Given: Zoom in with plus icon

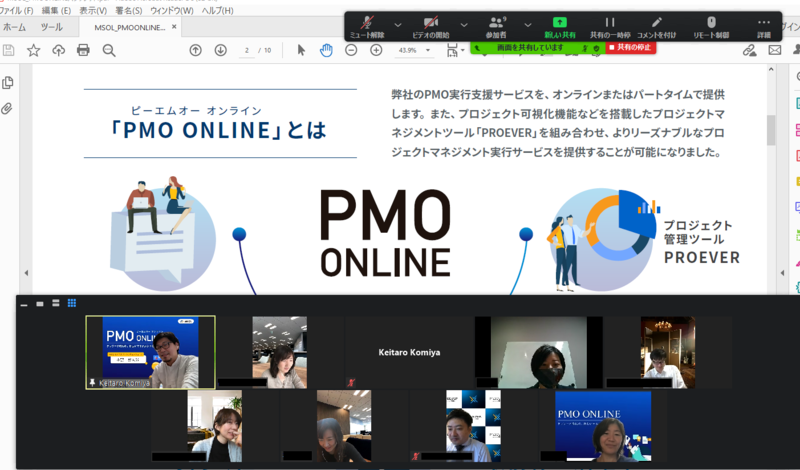Looking at the screenshot, I should (x=376, y=50).
